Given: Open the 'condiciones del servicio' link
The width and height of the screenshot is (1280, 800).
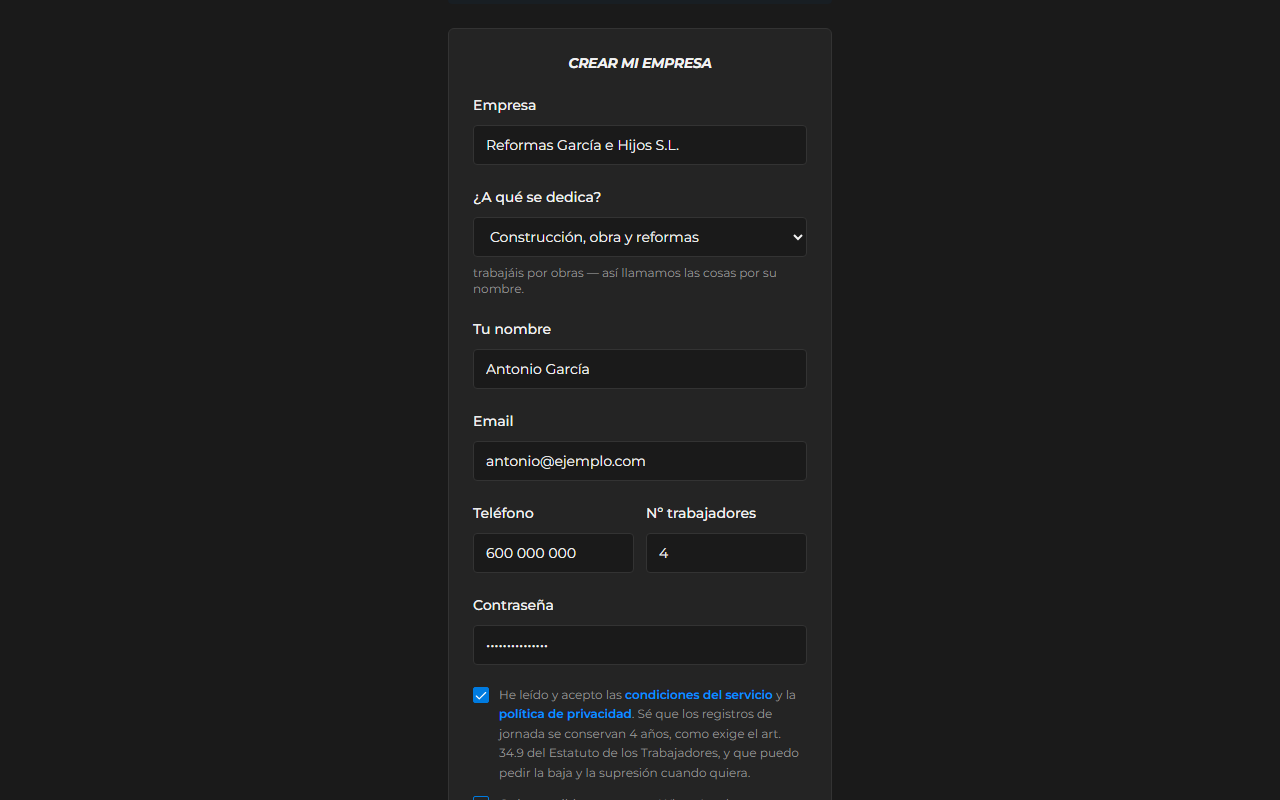Looking at the screenshot, I should [x=698, y=695].
